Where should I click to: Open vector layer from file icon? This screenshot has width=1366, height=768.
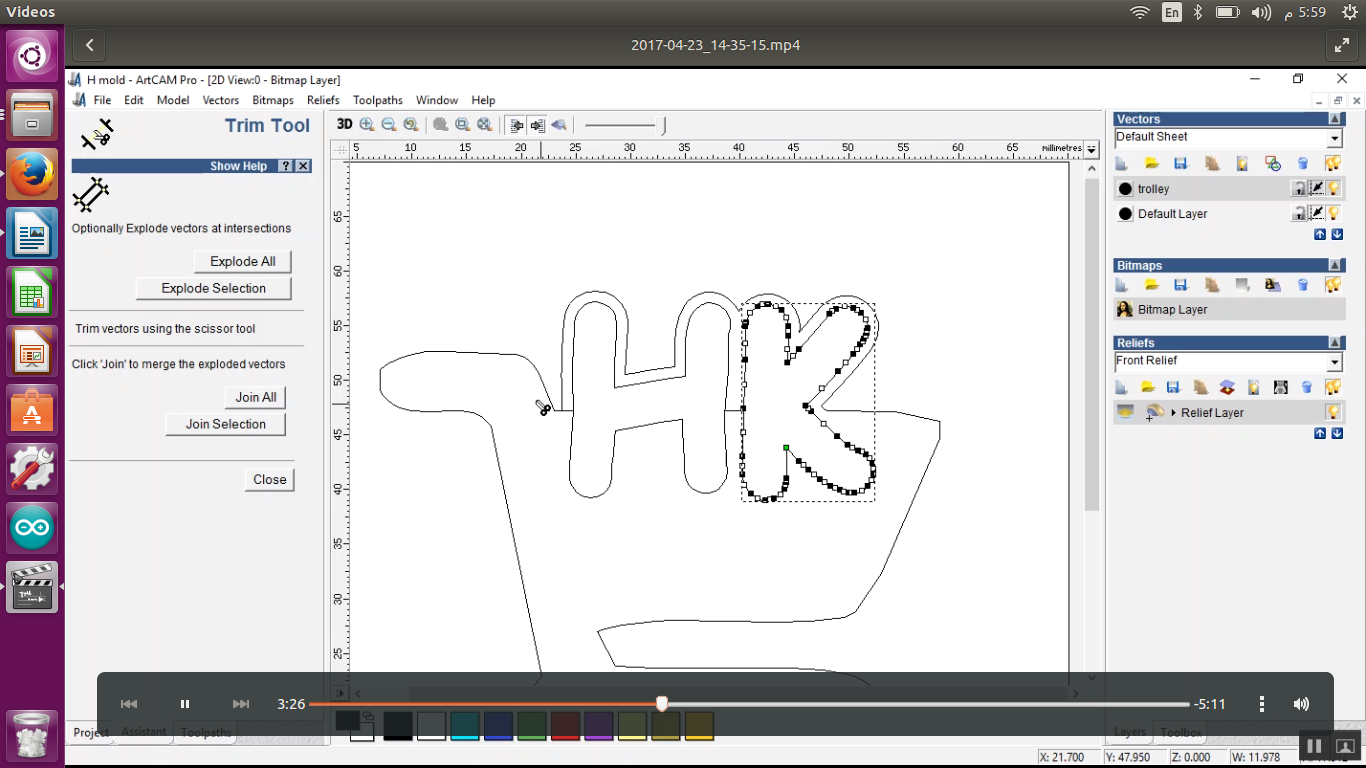pos(1152,163)
